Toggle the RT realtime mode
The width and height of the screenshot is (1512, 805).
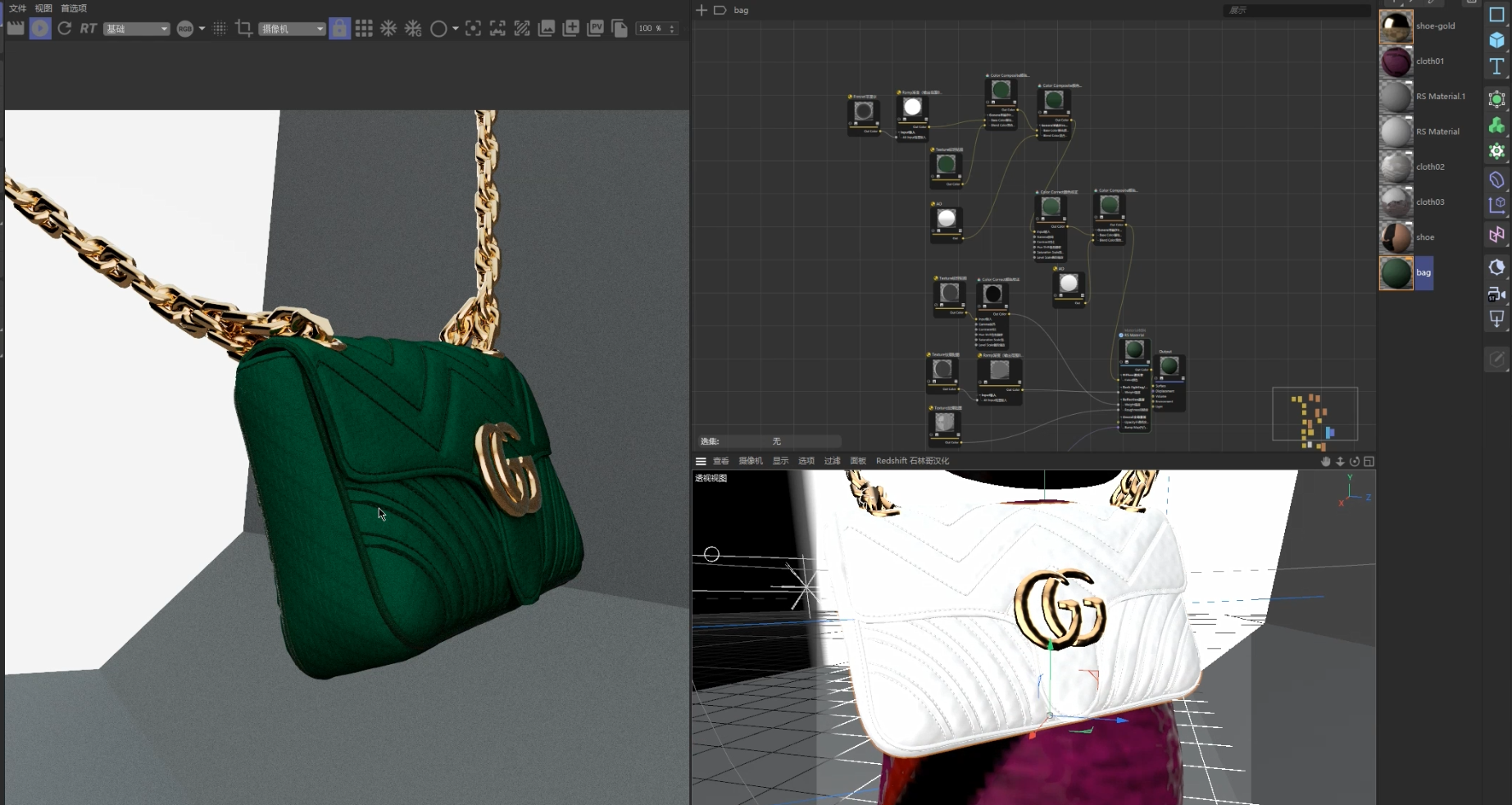pos(89,28)
